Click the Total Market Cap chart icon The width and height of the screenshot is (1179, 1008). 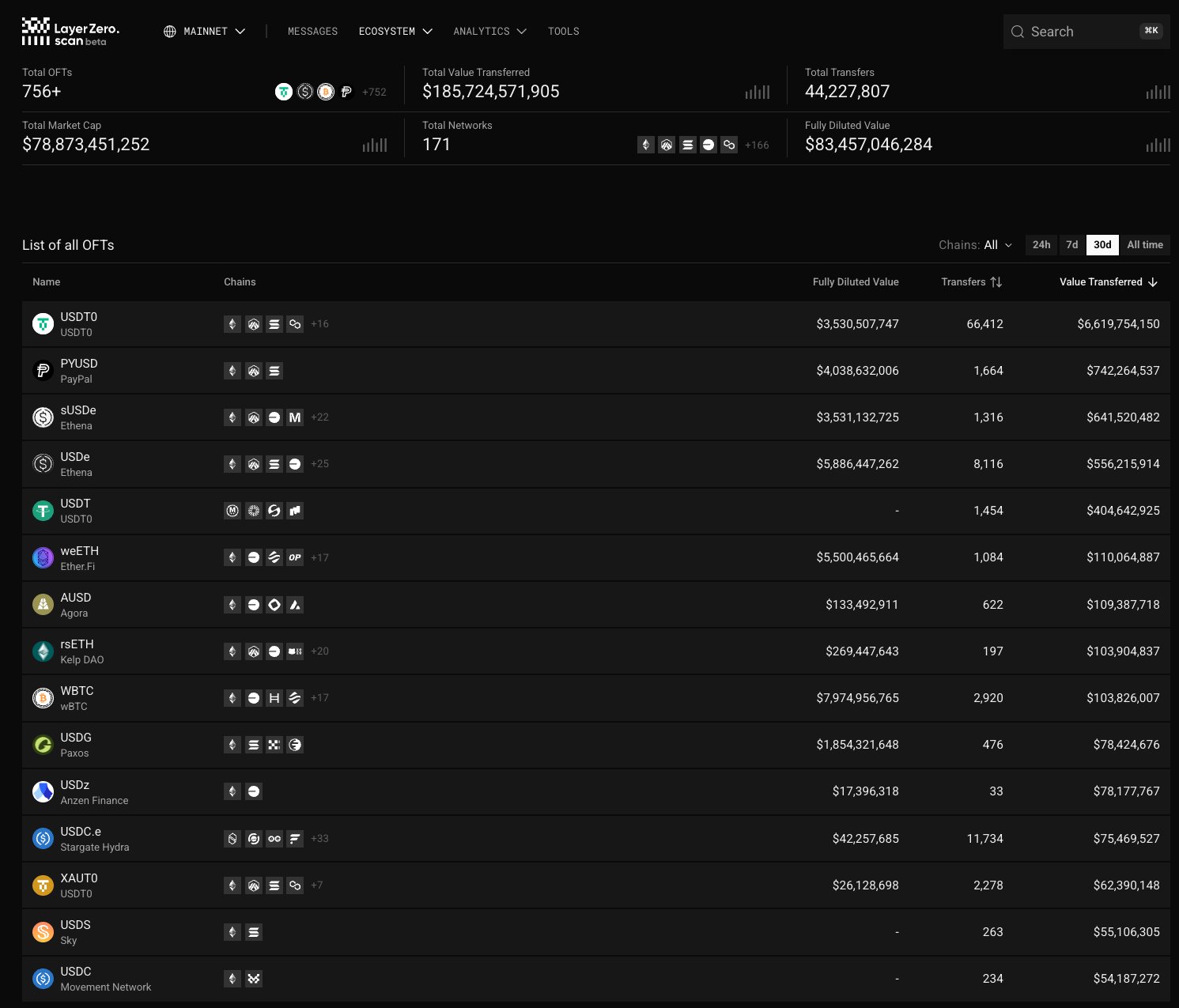point(375,145)
